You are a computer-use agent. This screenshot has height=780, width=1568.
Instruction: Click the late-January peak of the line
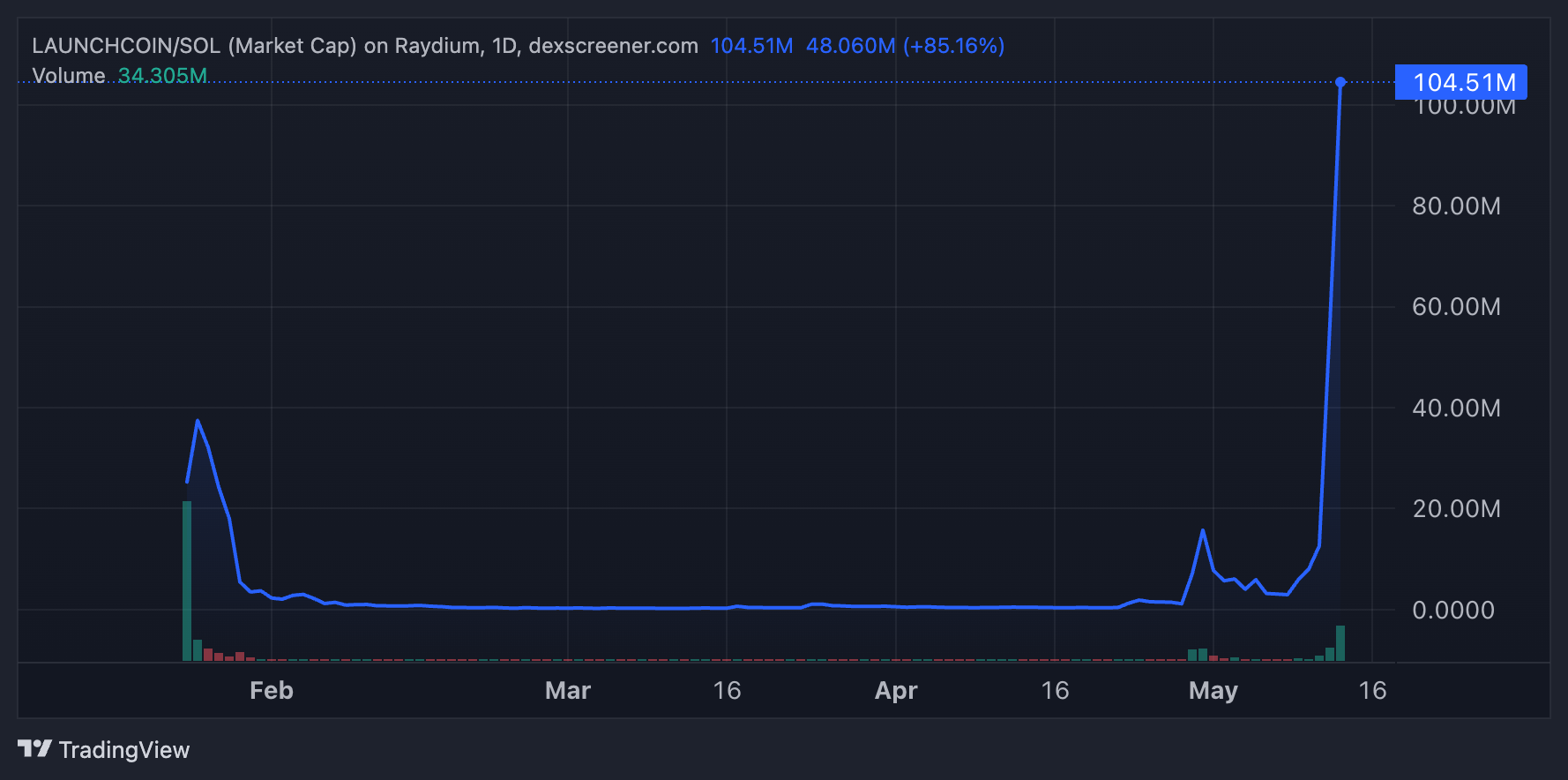[x=198, y=421]
